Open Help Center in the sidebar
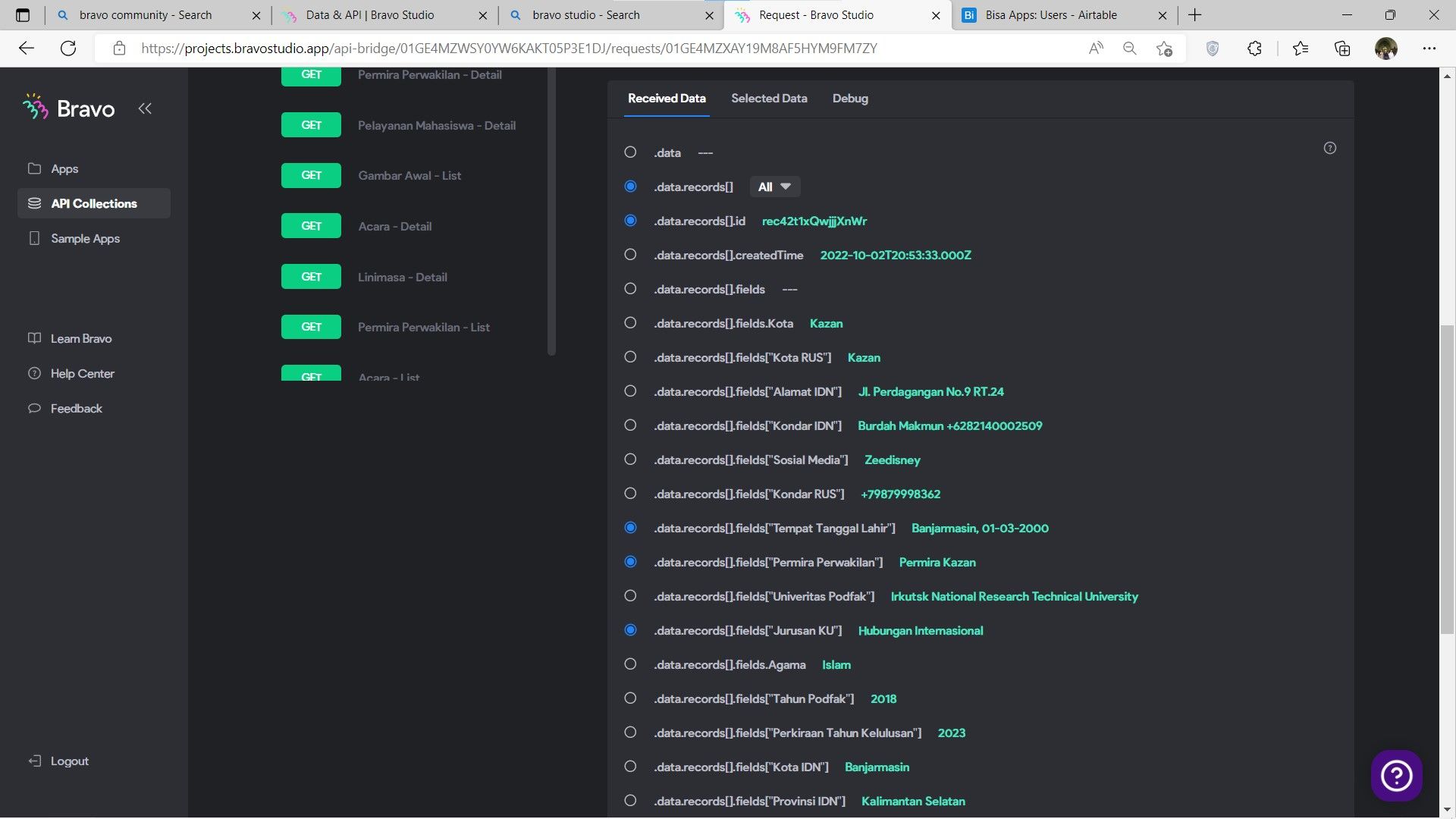Screen dimensions: 1456x819 coord(82,373)
